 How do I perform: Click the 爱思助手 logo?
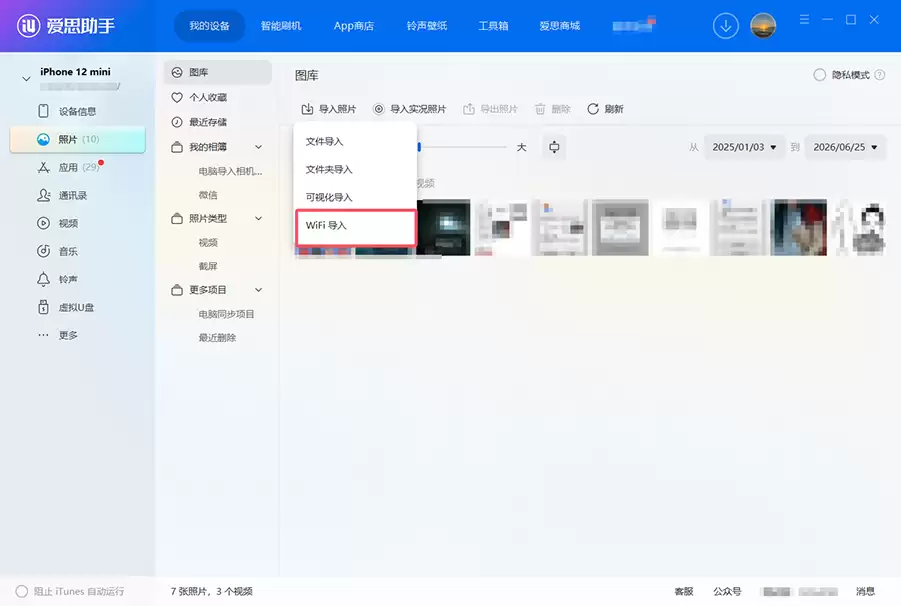[x=66, y=26]
